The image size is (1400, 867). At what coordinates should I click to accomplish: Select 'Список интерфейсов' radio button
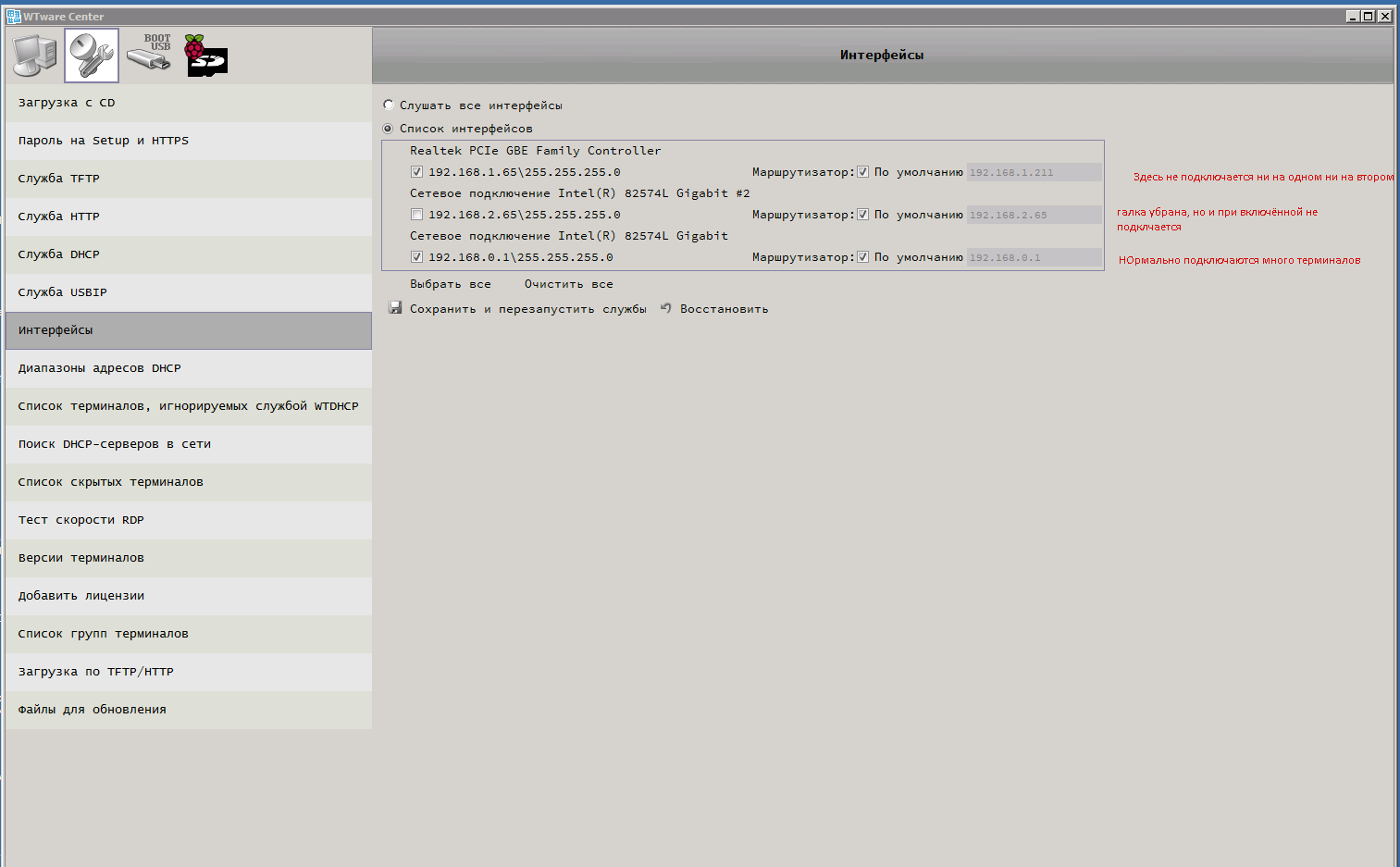[x=389, y=129]
